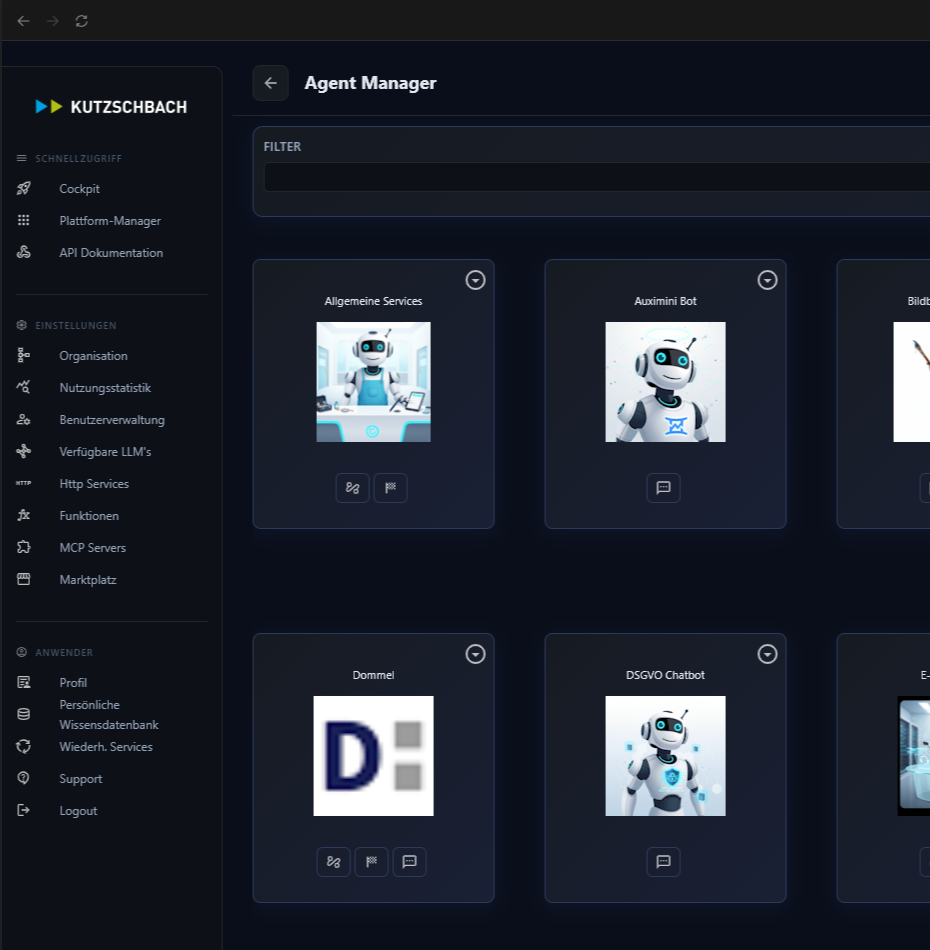Click the back arrow beside Agent Manager
930x950 pixels.
pos(270,83)
